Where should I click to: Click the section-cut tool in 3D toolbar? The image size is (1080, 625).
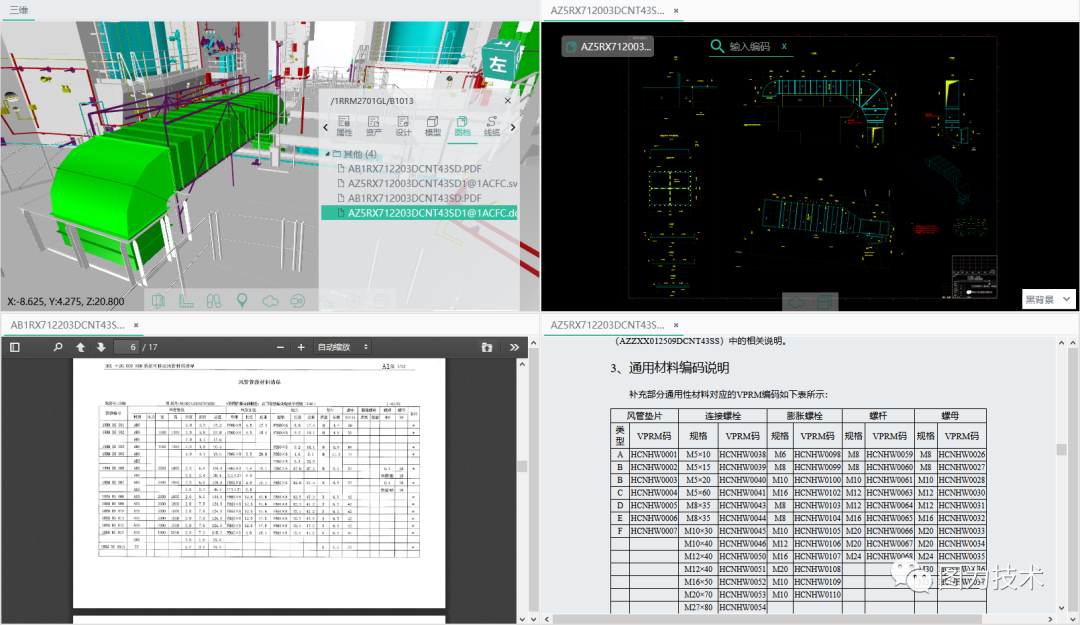(158, 301)
